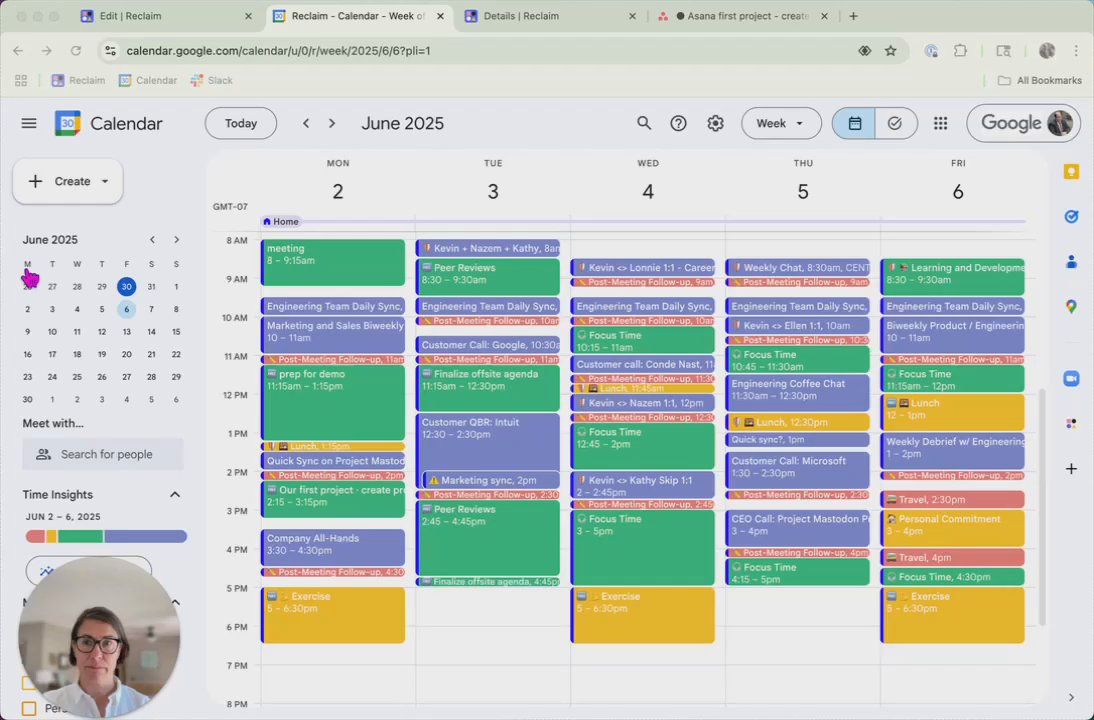This screenshot has height=720, width=1094.
Task: Click the Search for people field
Action: pyautogui.click(x=103, y=454)
